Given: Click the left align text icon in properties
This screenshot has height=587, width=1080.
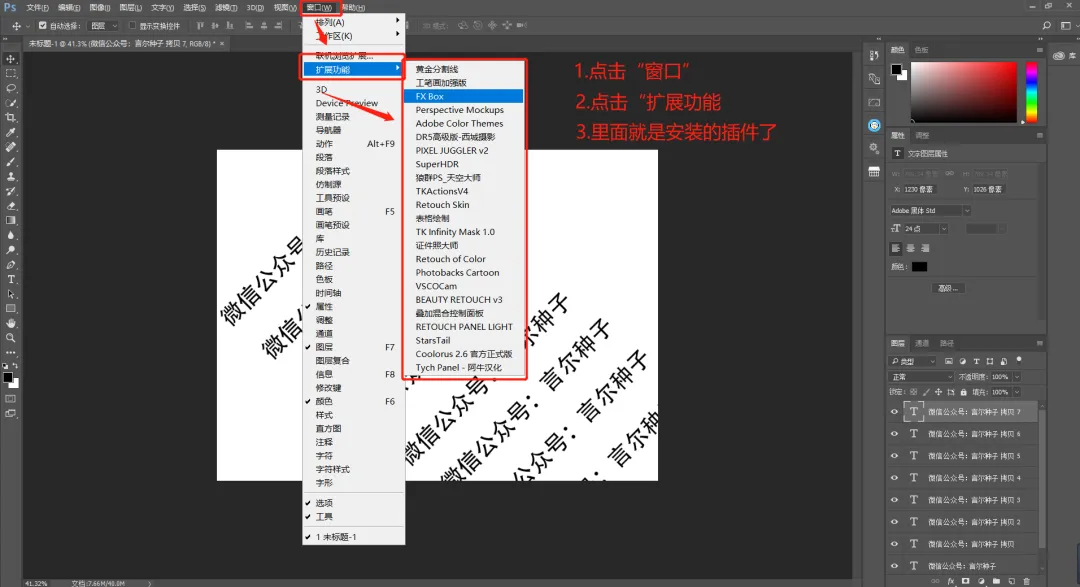Looking at the screenshot, I should pyautogui.click(x=895, y=248).
